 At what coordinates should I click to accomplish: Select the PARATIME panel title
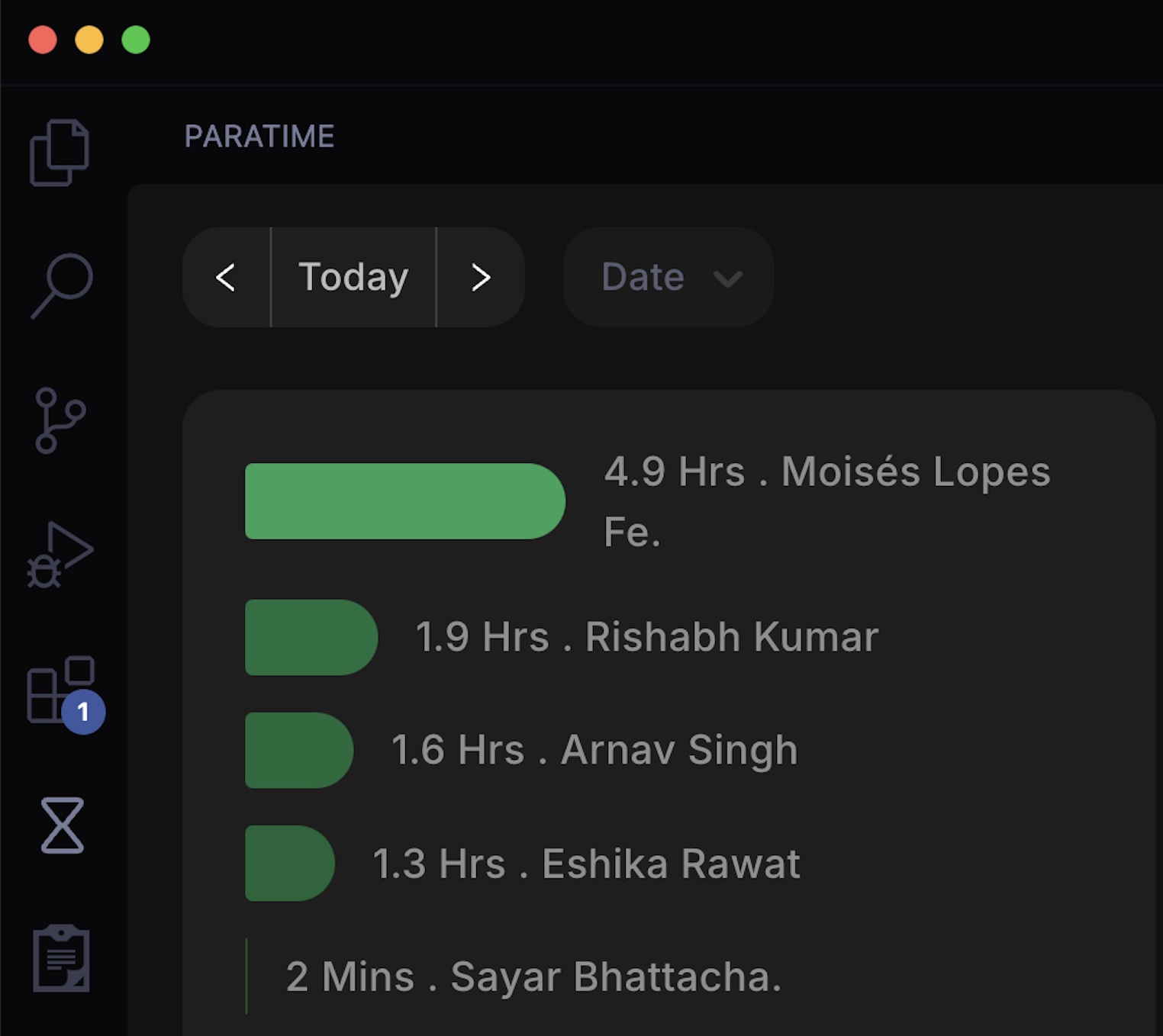click(x=259, y=137)
